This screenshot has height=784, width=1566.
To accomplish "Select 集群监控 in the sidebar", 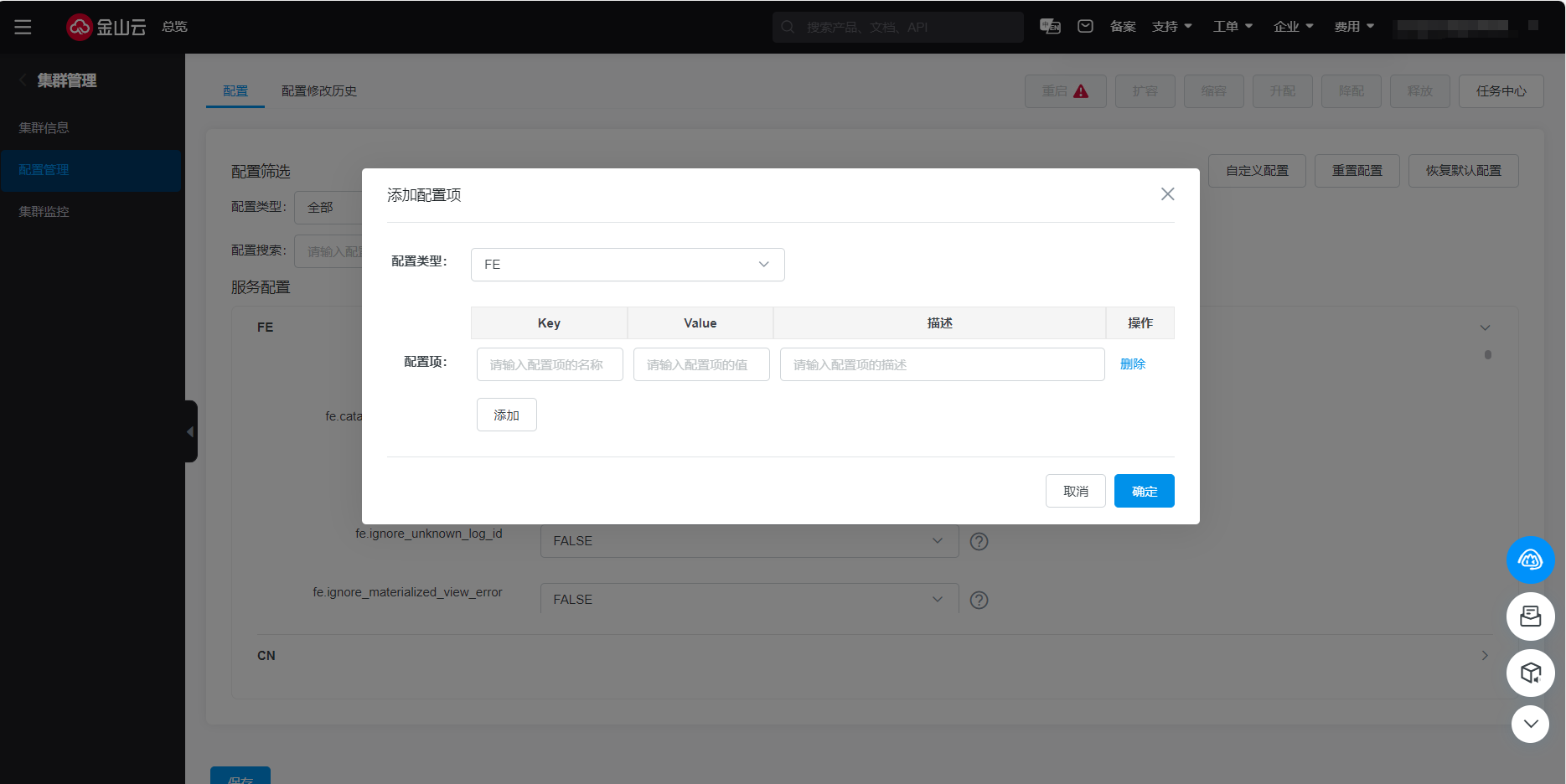I will pos(44,212).
